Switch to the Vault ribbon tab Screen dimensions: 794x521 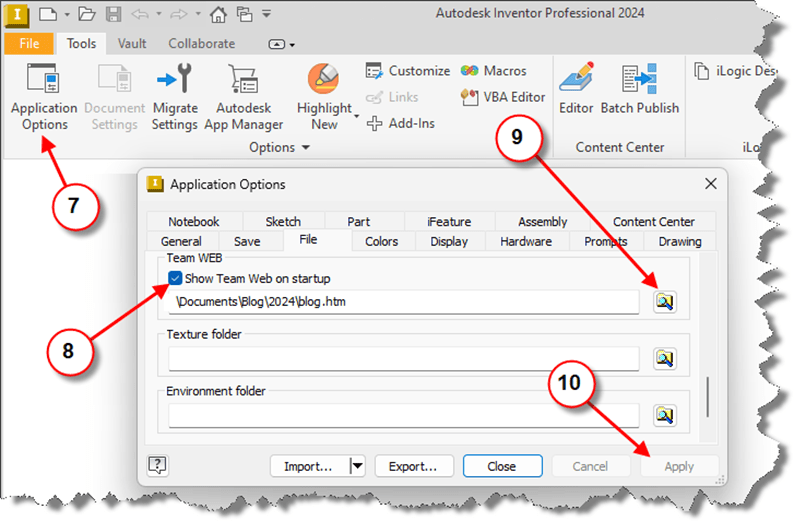(x=132, y=44)
